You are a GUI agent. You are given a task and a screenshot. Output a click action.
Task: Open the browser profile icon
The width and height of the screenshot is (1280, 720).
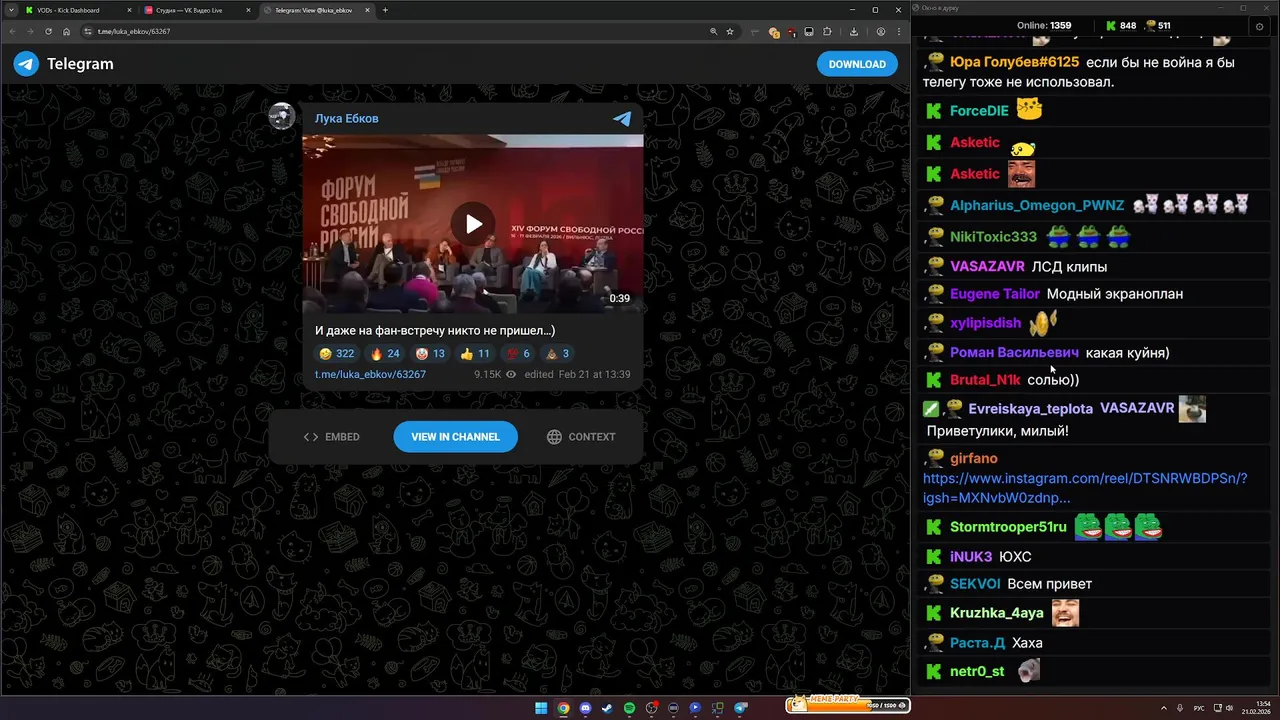(x=881, y=31)
